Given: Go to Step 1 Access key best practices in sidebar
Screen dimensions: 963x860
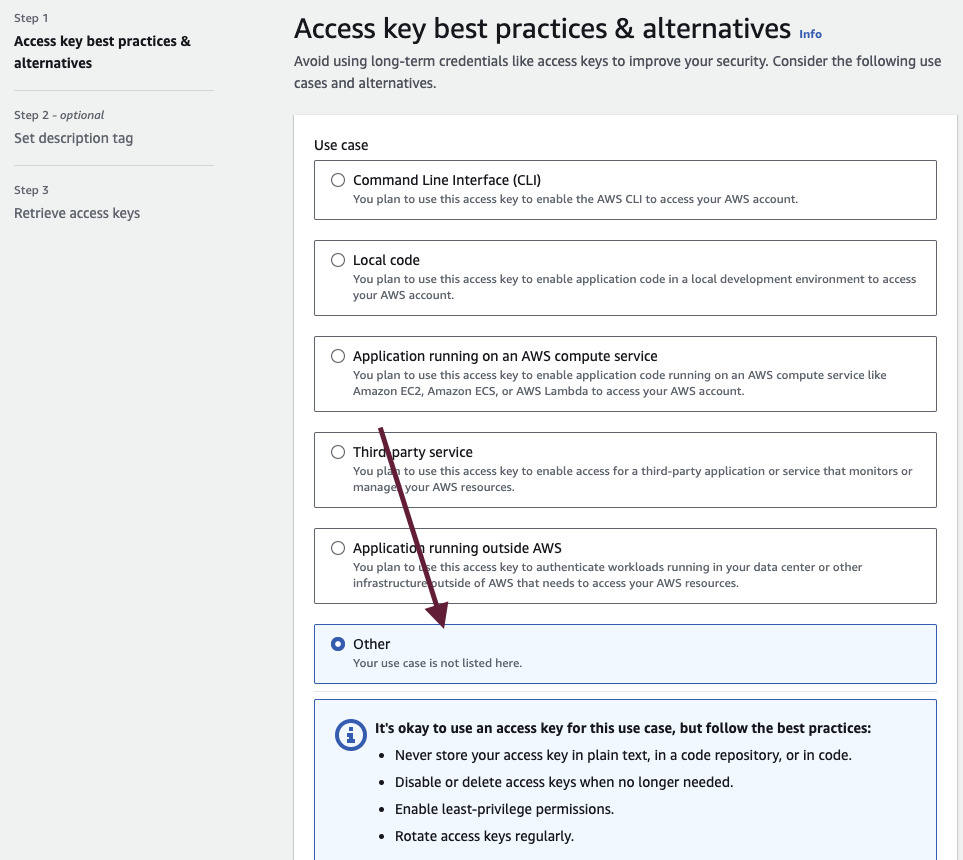Looking at the screenshot, I should point(102,52).
